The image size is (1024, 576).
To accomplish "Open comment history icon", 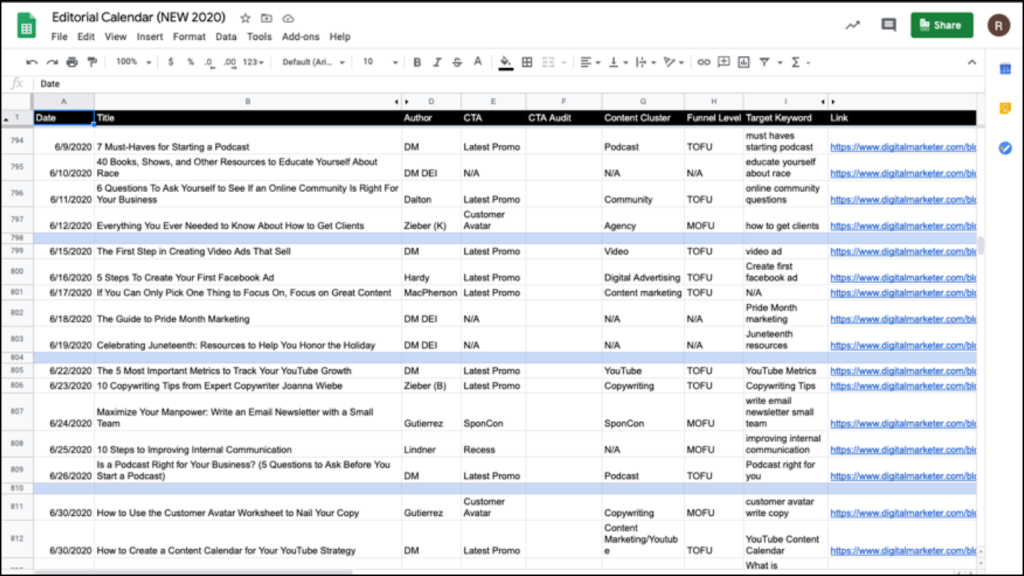I will 888,25.
